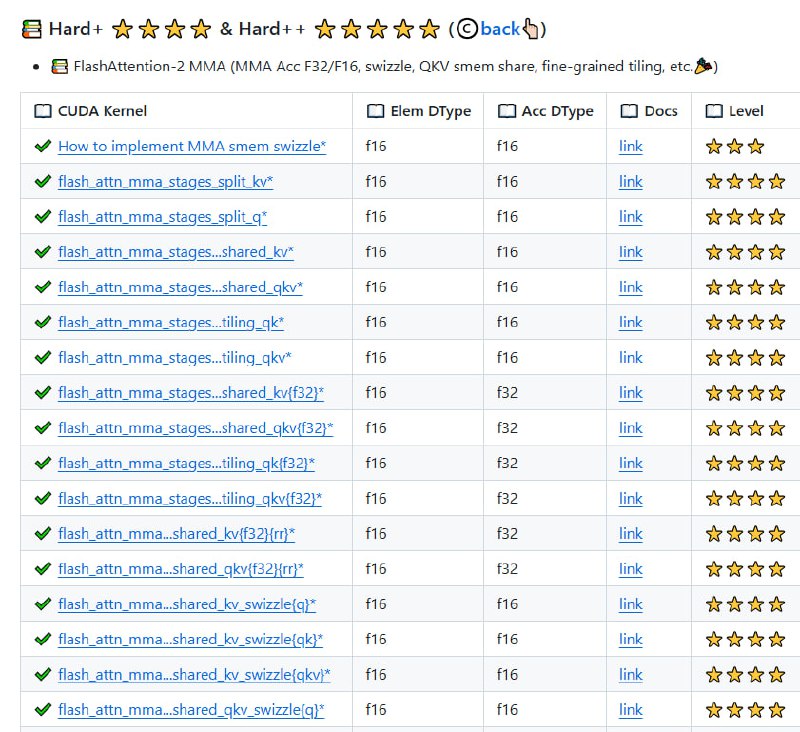Click green checkmark beside flash_attn_mma_stages_split_kv
The width and height of the screenshot is (800, 732).
[x=43, y=182]
